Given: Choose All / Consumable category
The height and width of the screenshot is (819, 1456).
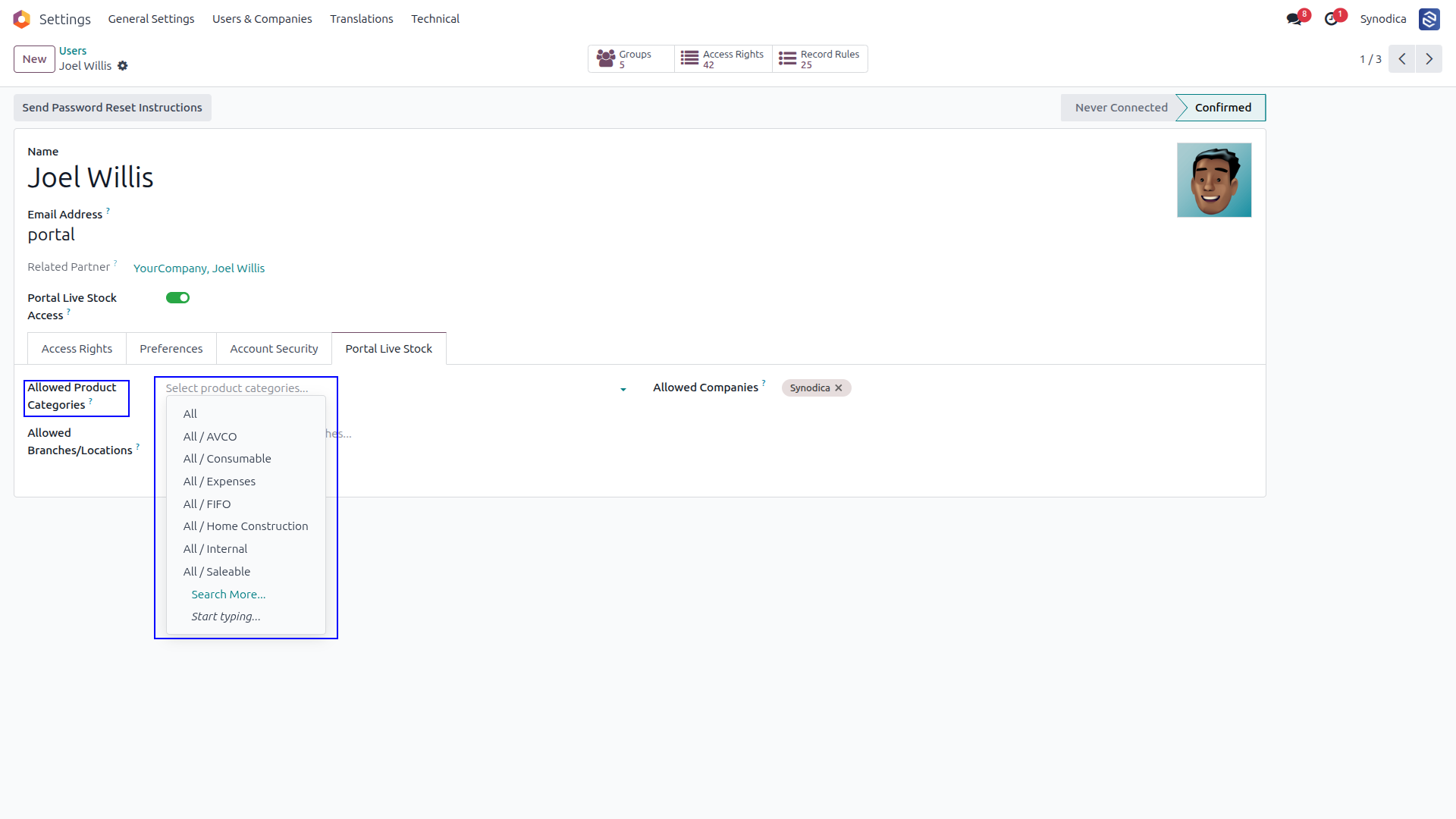Looking at the screenshot, I should (246, 459).
